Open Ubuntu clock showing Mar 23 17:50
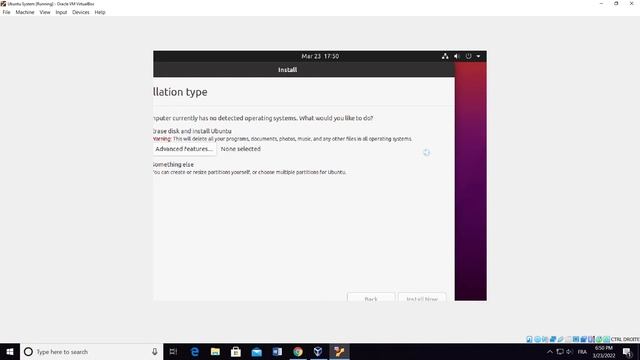This screenshot has width=640, height=360. 320,56
